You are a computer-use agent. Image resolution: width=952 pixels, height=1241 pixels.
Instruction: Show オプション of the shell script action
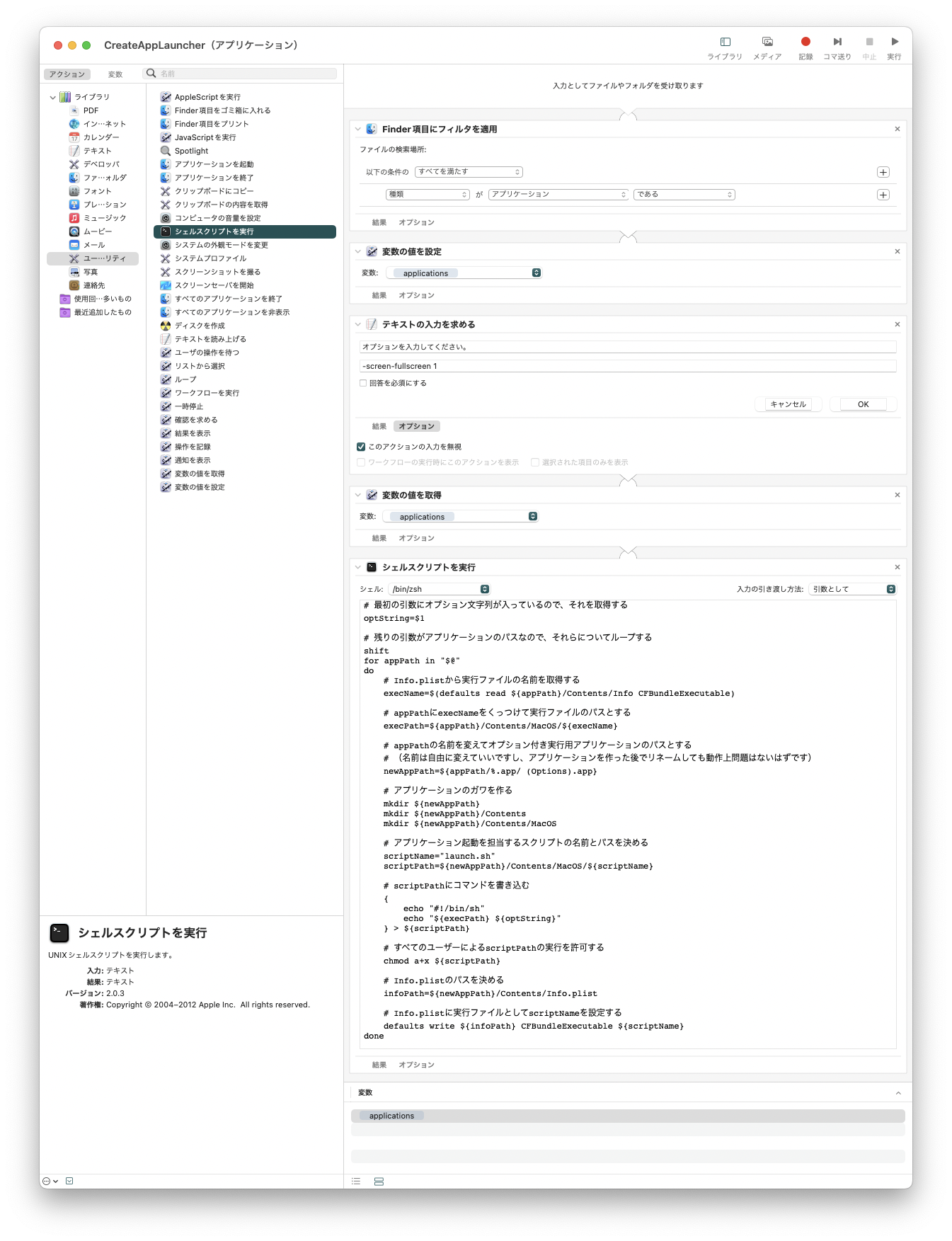tap(416, 1065)
